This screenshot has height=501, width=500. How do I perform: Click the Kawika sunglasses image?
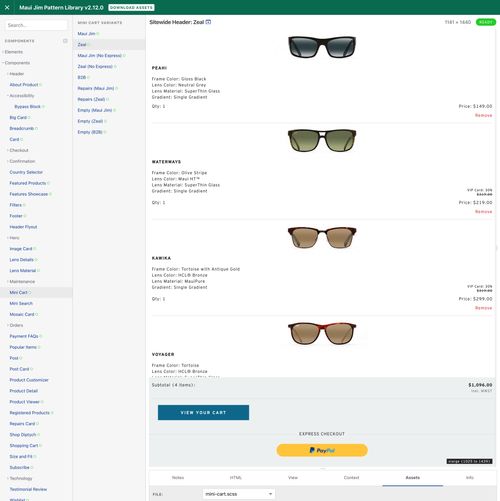[x=322, y=237]
